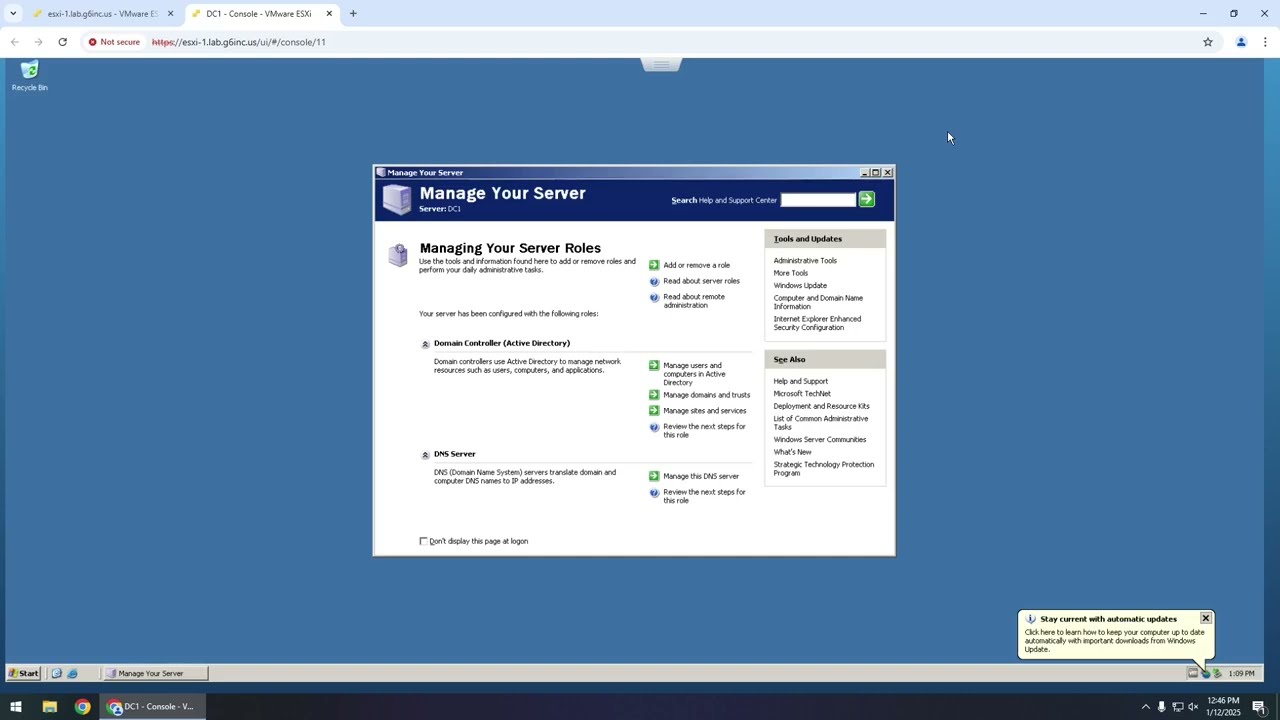The image size is (1280, 720).
Task: Click the Stay current with automatic updates balloon
Action: tap(1114, 636)
